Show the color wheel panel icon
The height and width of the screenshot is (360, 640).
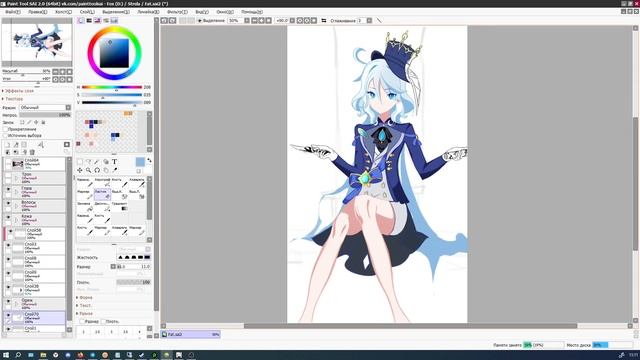pyautogui.click(x=81, y=20)
